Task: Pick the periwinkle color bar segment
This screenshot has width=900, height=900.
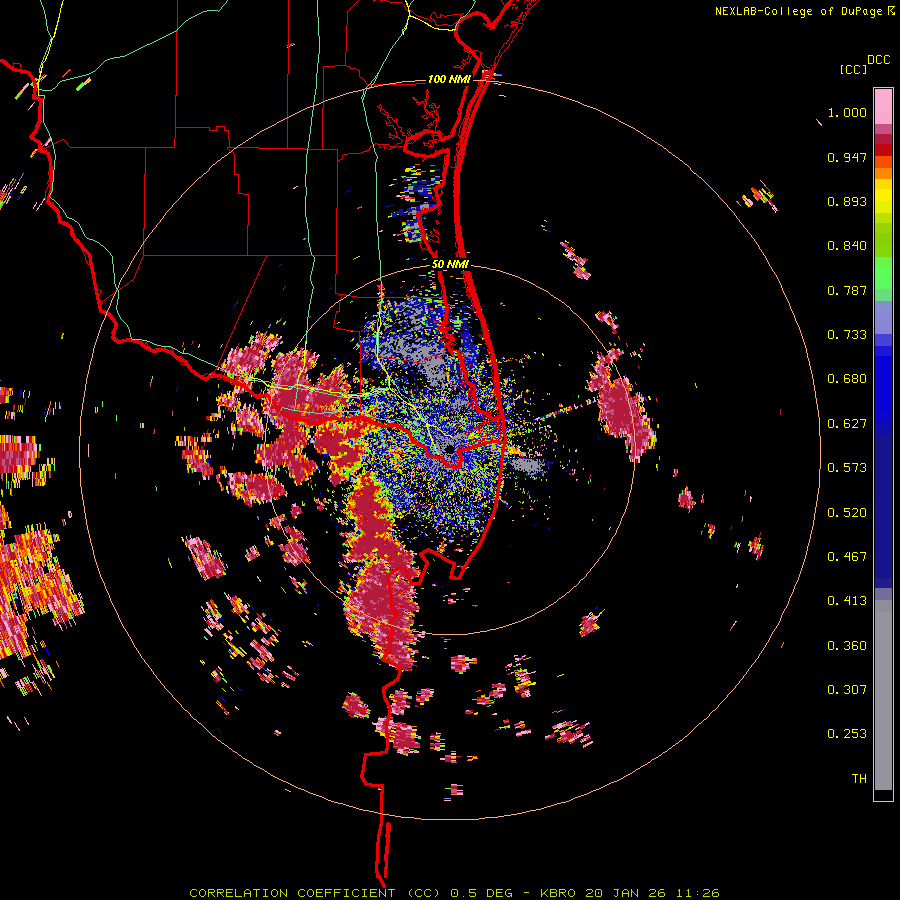Action: 883,317
